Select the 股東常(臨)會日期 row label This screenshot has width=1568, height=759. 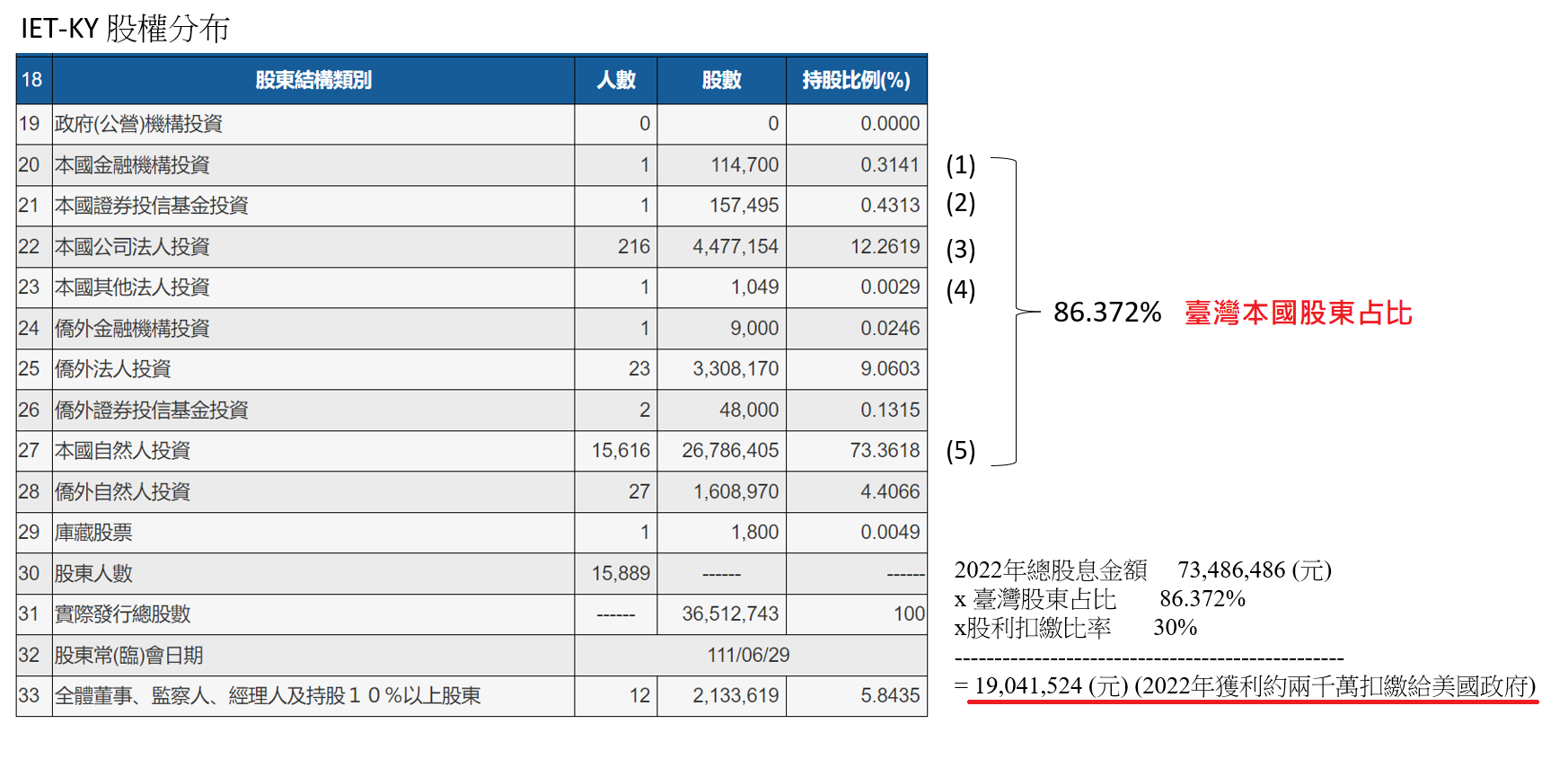point(128,656)
